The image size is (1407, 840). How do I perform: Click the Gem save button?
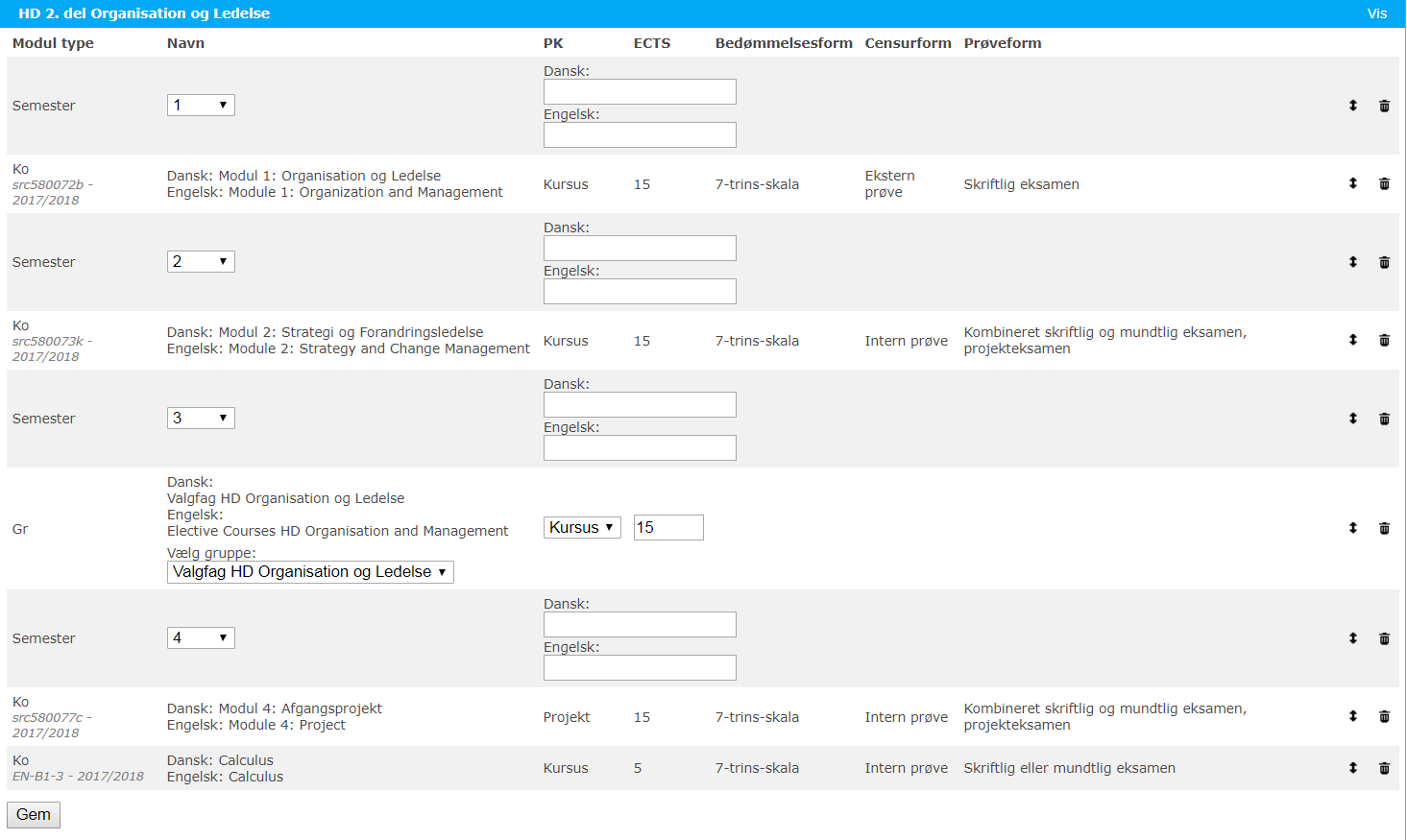coord(34,815)
